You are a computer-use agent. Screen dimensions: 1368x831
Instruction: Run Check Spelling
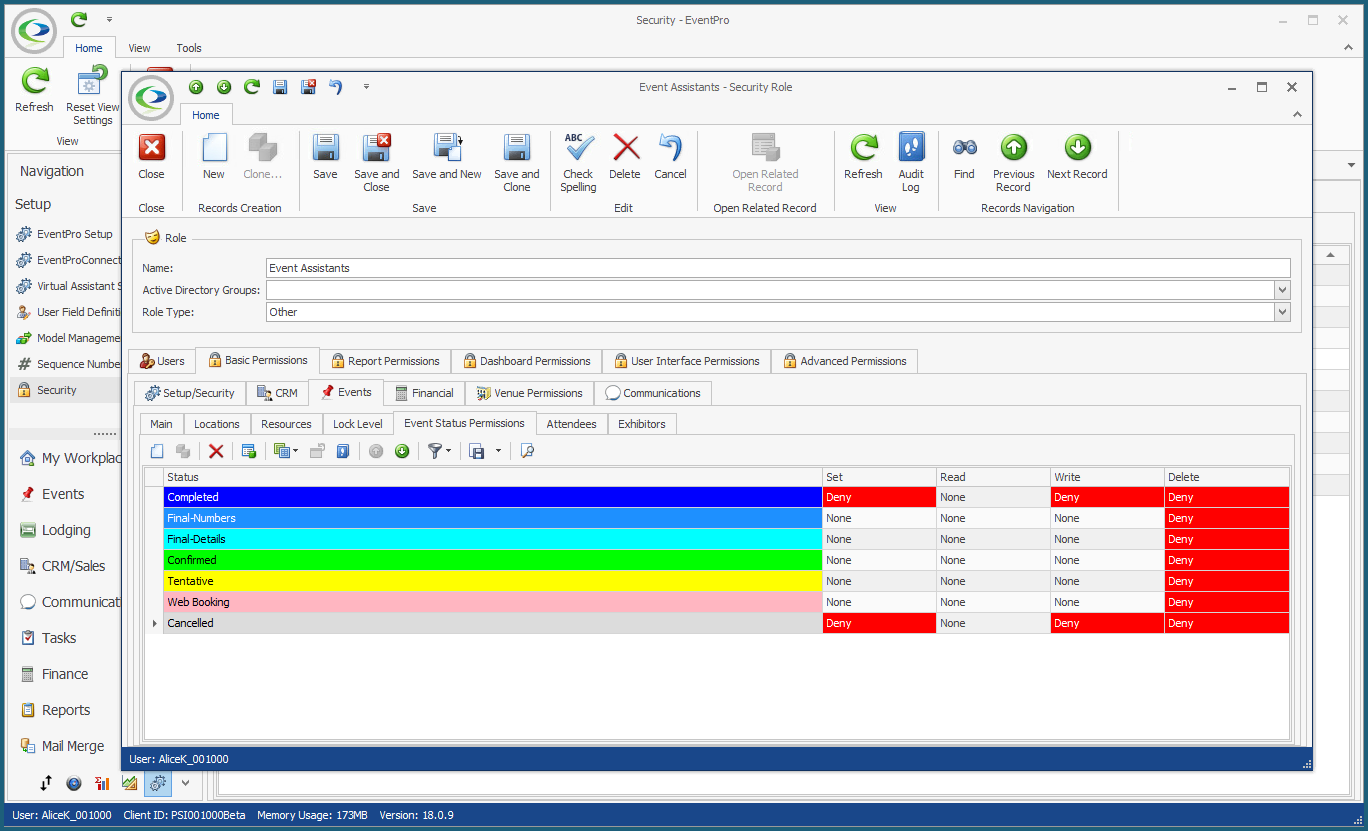[x=578, y=163]
